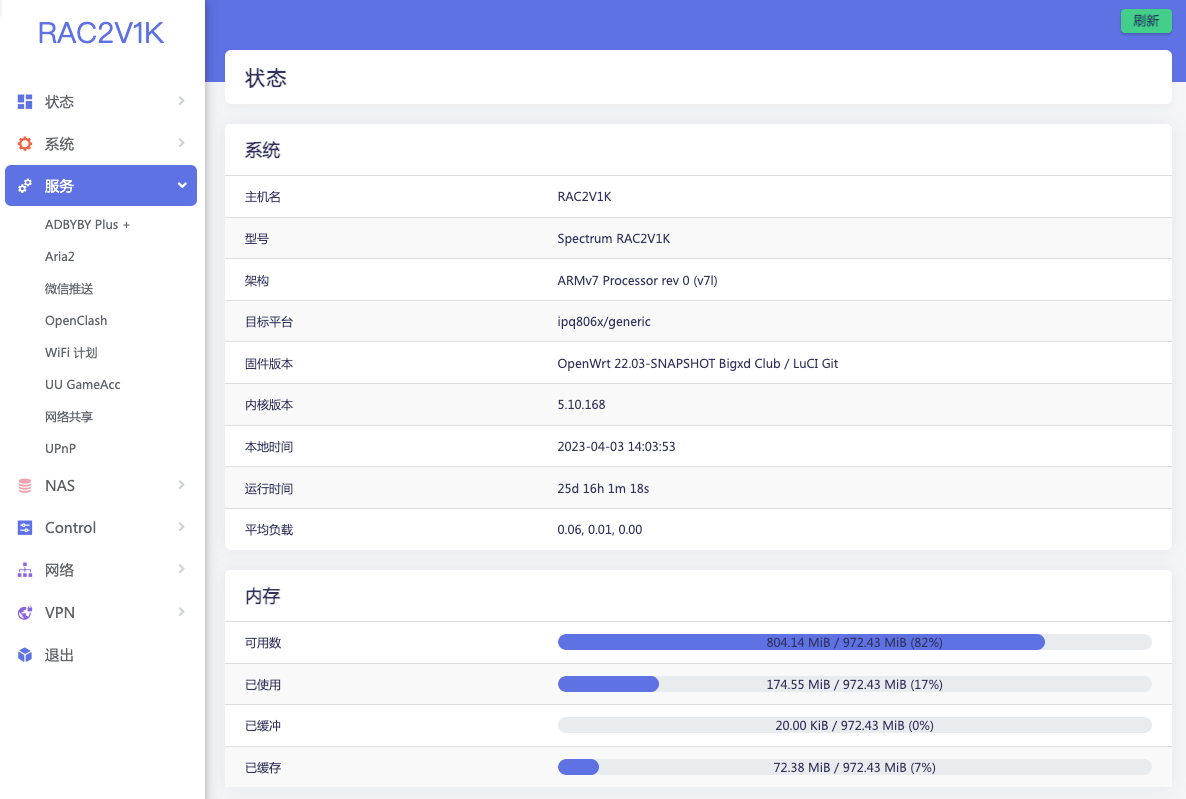
Task: Collapse the 服务 submenu
Action: pyautogui.click(x=181, y=185)
